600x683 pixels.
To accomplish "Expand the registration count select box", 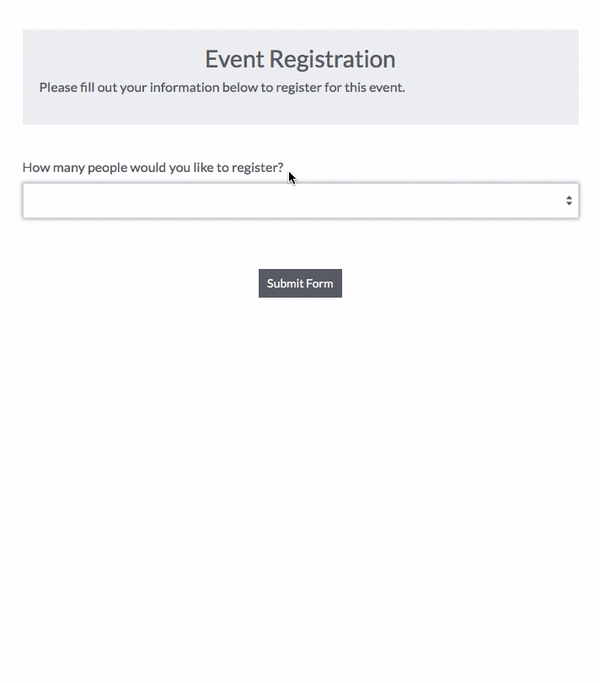I will click(x=300, y=200).
